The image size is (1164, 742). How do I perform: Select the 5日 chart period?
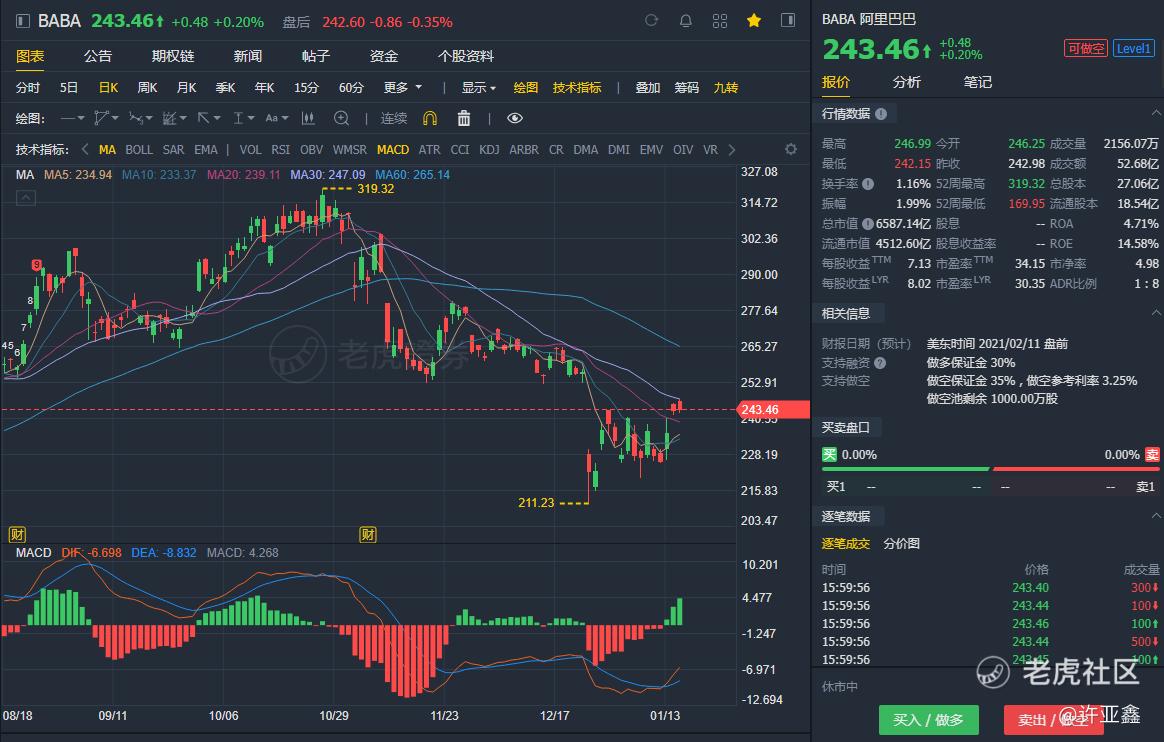point(69,88)
